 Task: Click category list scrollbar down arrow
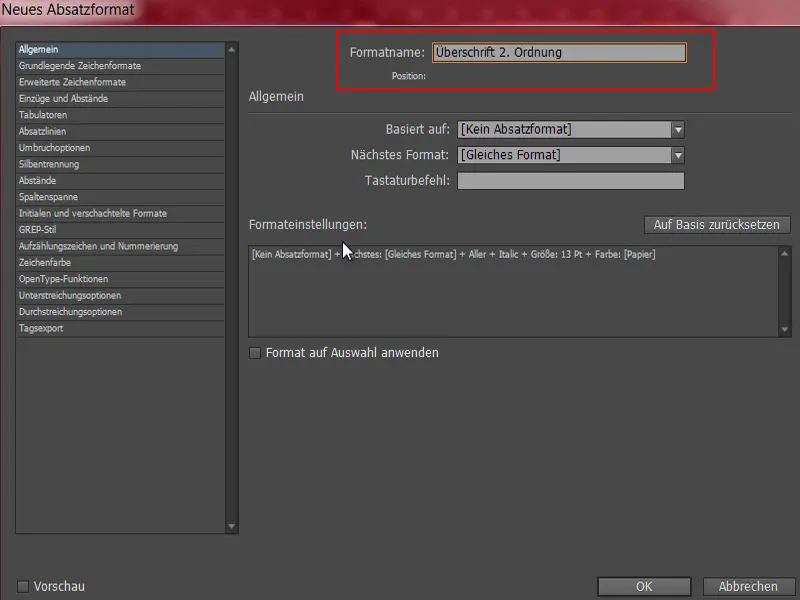click(231, 526)
